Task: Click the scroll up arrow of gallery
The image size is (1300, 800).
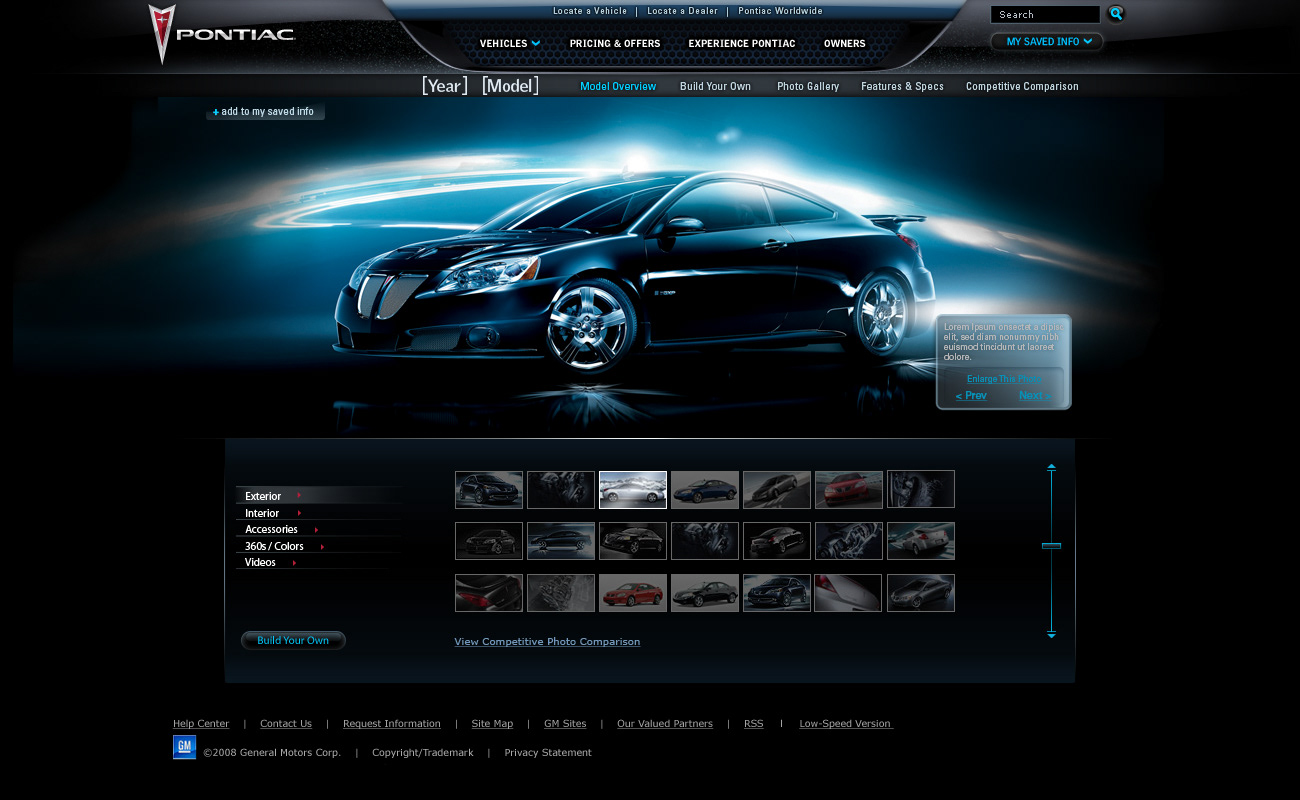Action: [1051, 467]
